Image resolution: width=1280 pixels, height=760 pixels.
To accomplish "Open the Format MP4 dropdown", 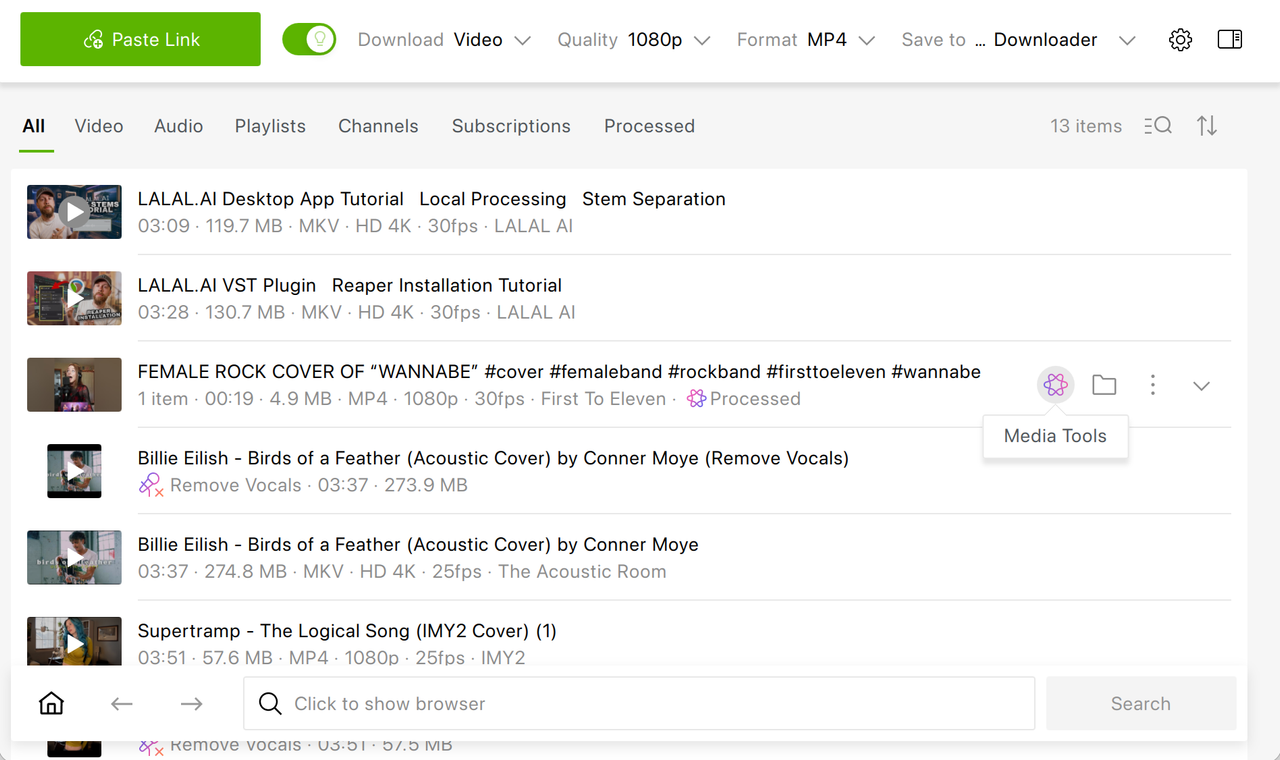I will tap(806, 40).
